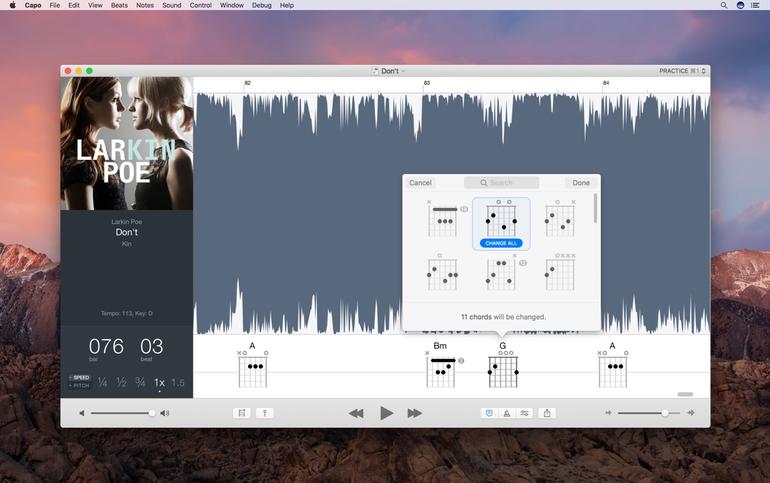Click Done in the chord picker

click(x=581, y=183)
